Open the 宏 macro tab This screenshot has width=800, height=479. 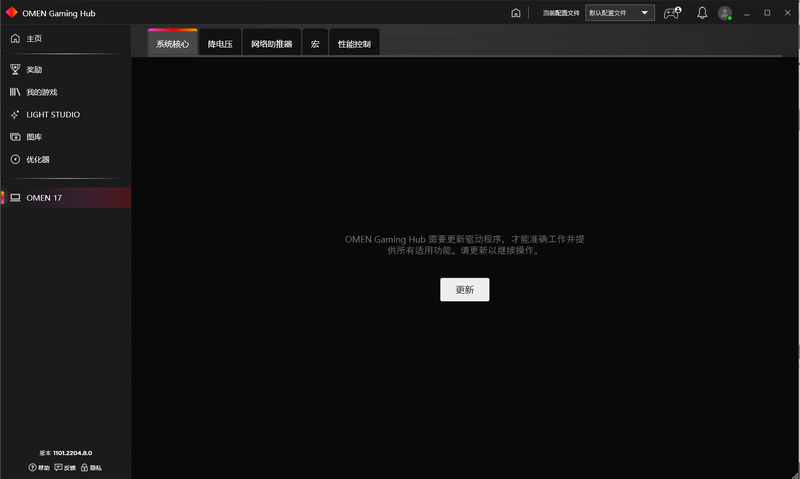click(315, 45)
